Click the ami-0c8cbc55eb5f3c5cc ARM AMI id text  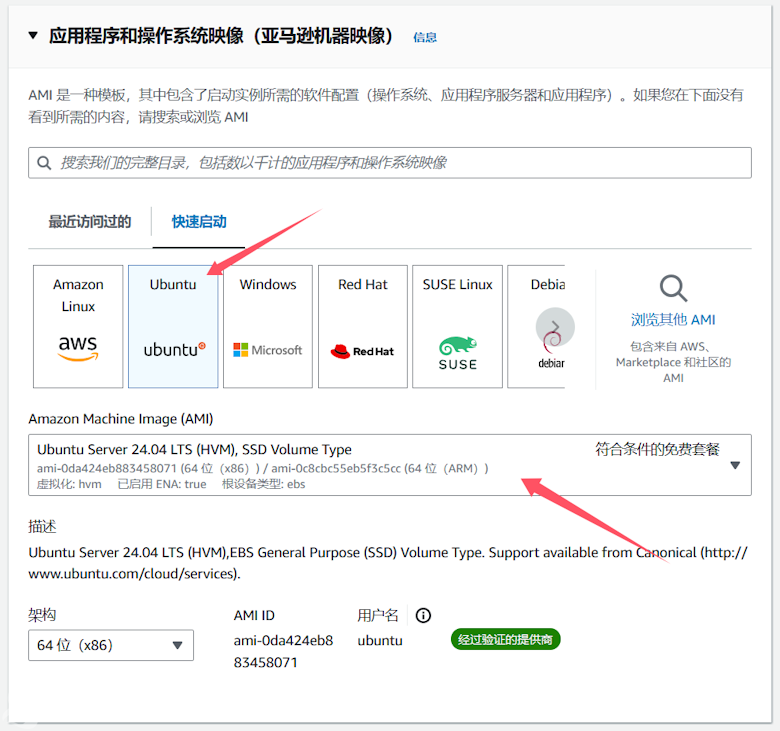tap(335, 469)
